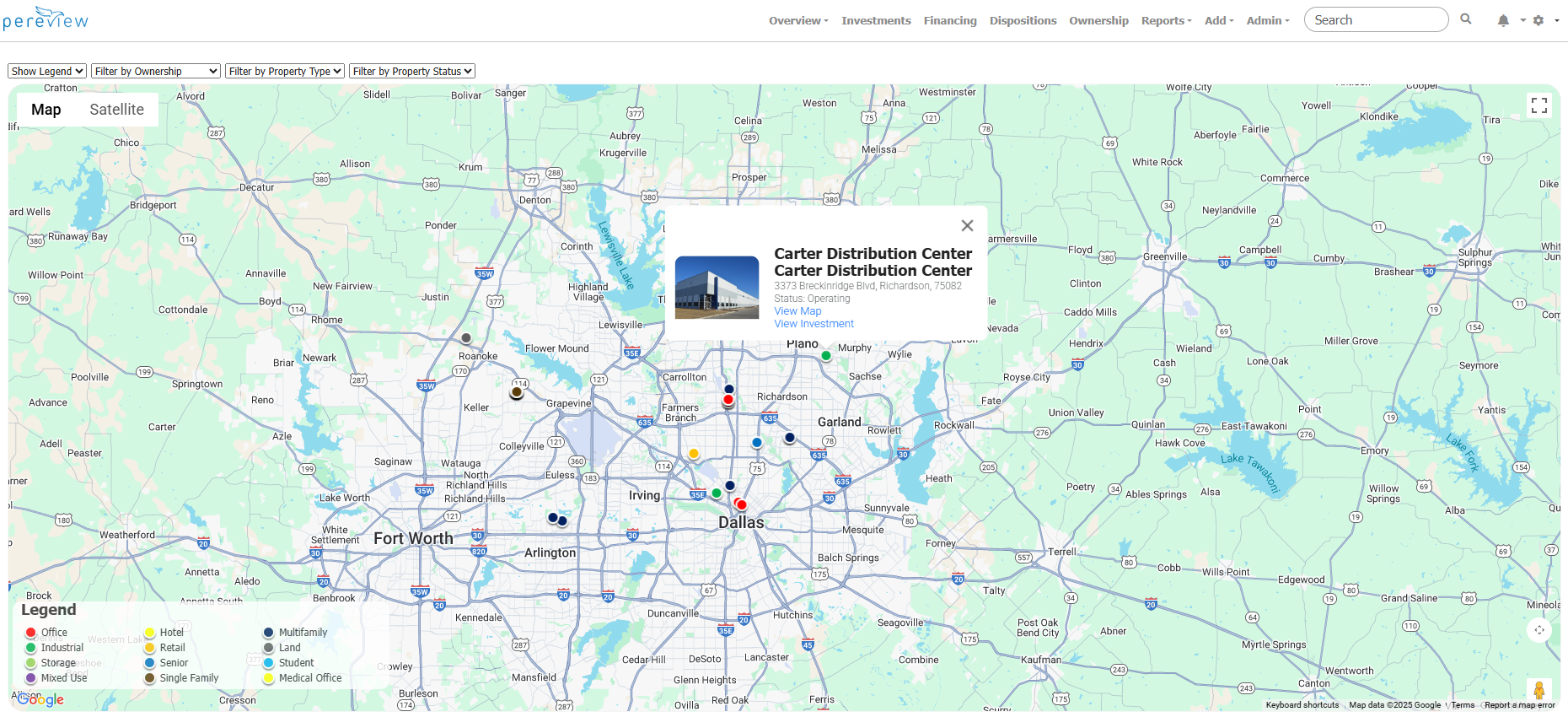The width and height of the screenshot is (1568, 717).
Task: Open the Filter by Ownership dropdown
Action: [156, 72]
